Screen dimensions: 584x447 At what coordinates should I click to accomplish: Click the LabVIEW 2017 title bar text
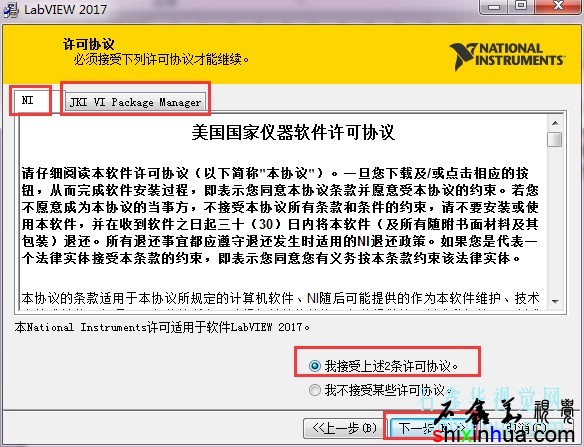pos(65,9)
